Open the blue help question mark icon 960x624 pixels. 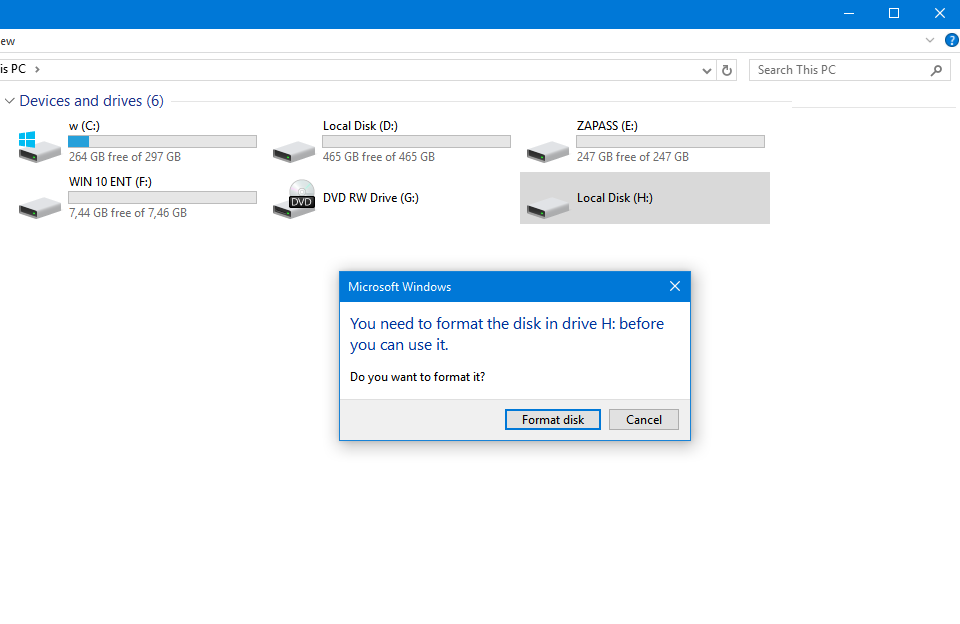[x=952, y=40]
